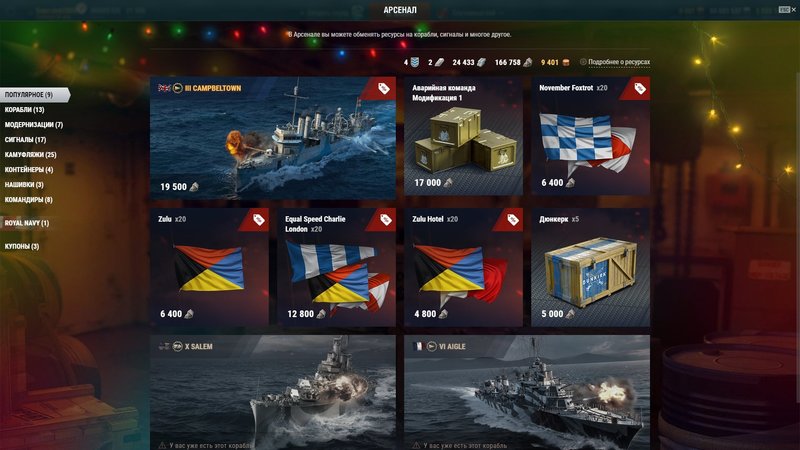Select the Royal Navy (1) section
This screenshot has width=800, height=450.
27,223
